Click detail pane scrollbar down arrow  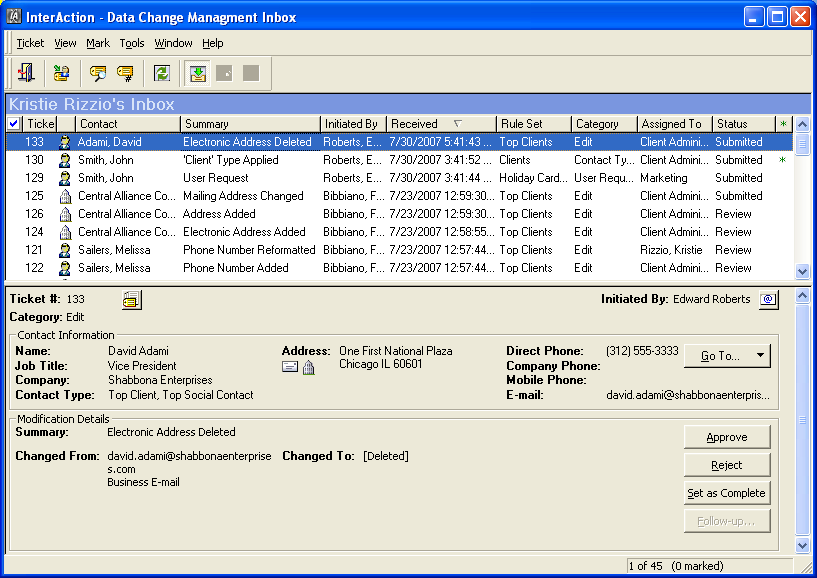tap(802, 545)
